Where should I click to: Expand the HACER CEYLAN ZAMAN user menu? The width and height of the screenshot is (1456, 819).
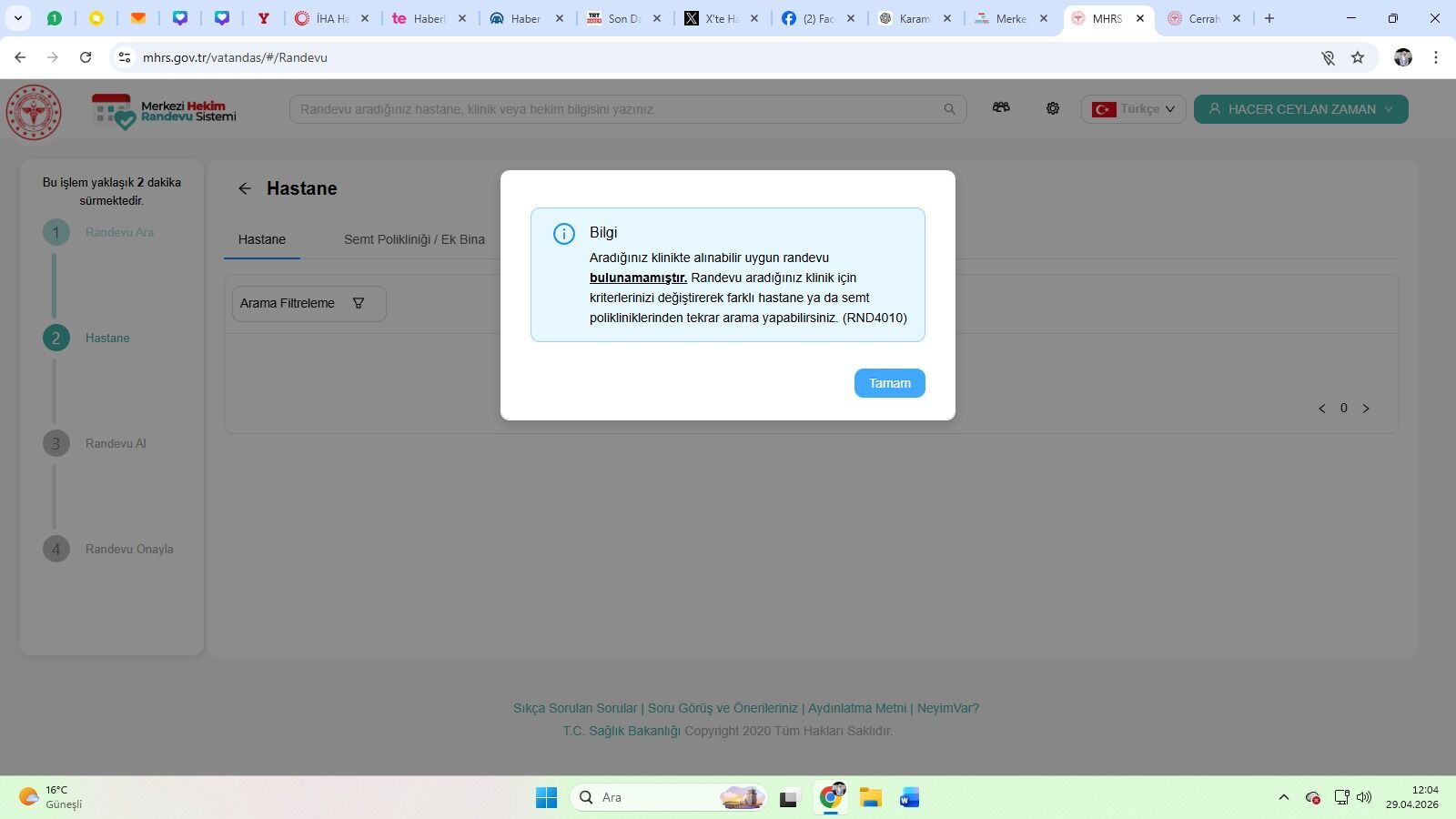(x=1300, y=109)
